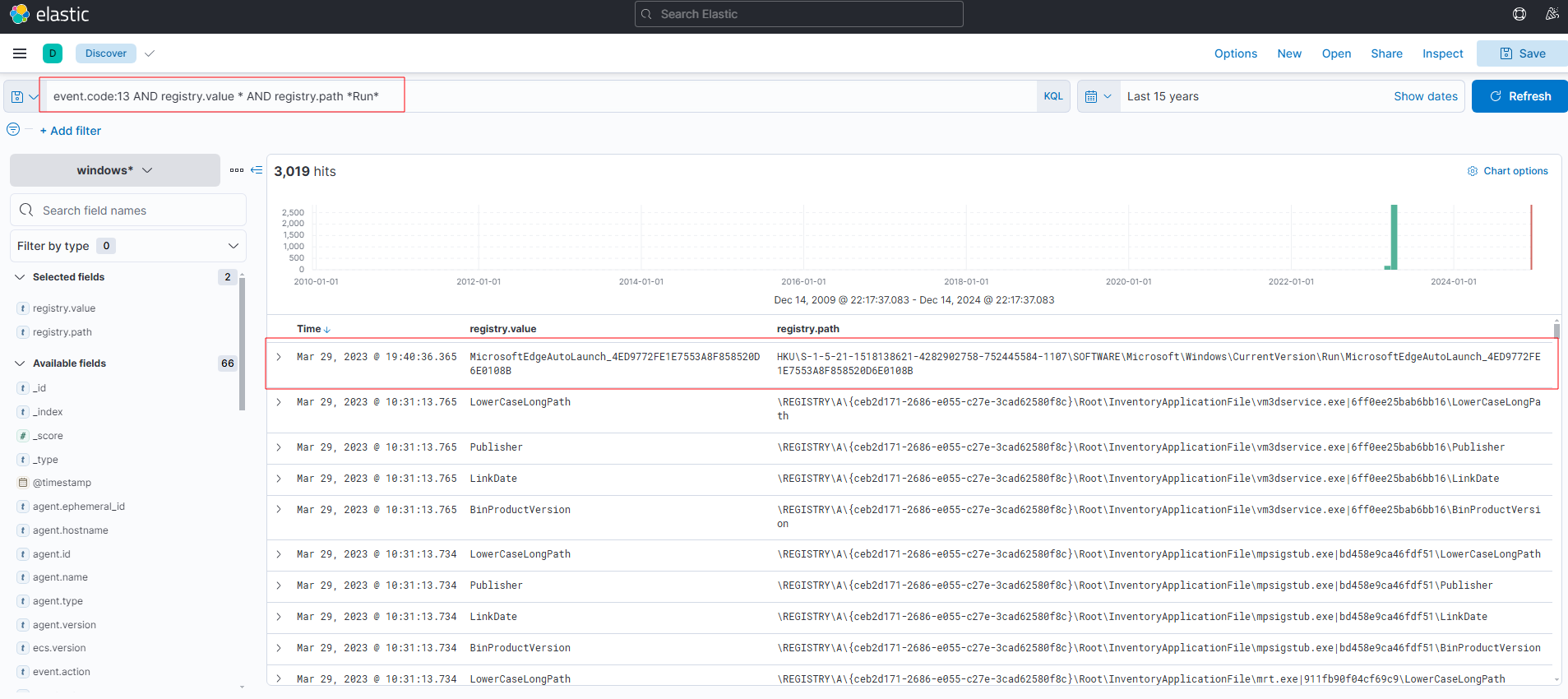Click the Elastic logo

click(49, 14)
